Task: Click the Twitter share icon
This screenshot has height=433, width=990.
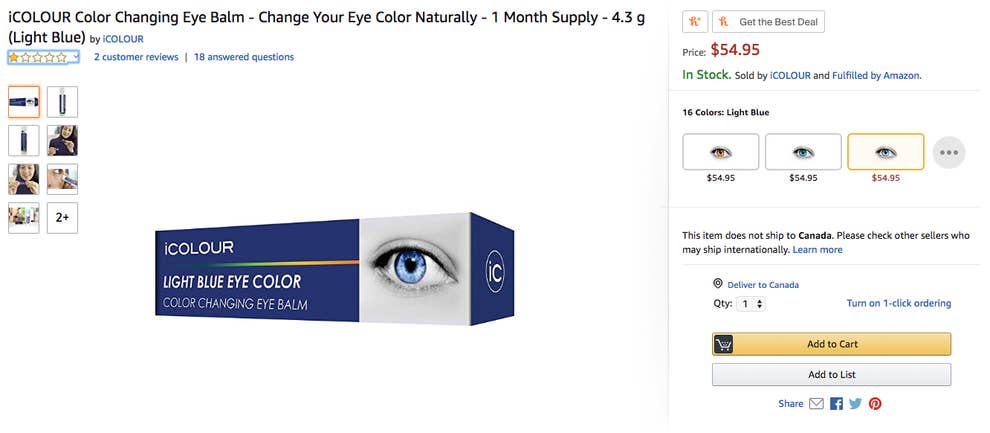Action: click(x=855, y=404)
